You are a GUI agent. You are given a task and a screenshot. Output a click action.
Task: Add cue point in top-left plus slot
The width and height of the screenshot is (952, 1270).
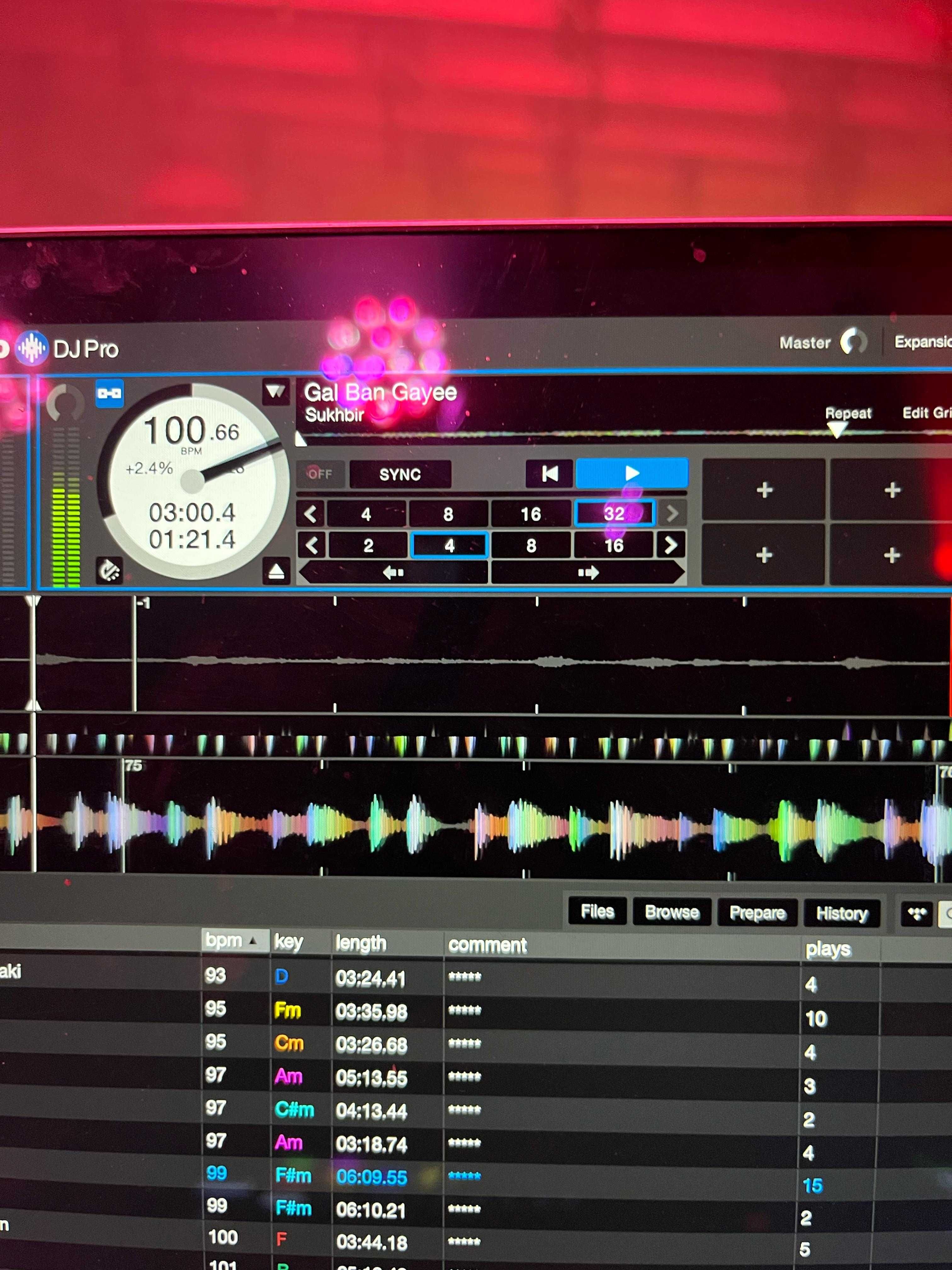pyautogui.click(x=764, y=489)
